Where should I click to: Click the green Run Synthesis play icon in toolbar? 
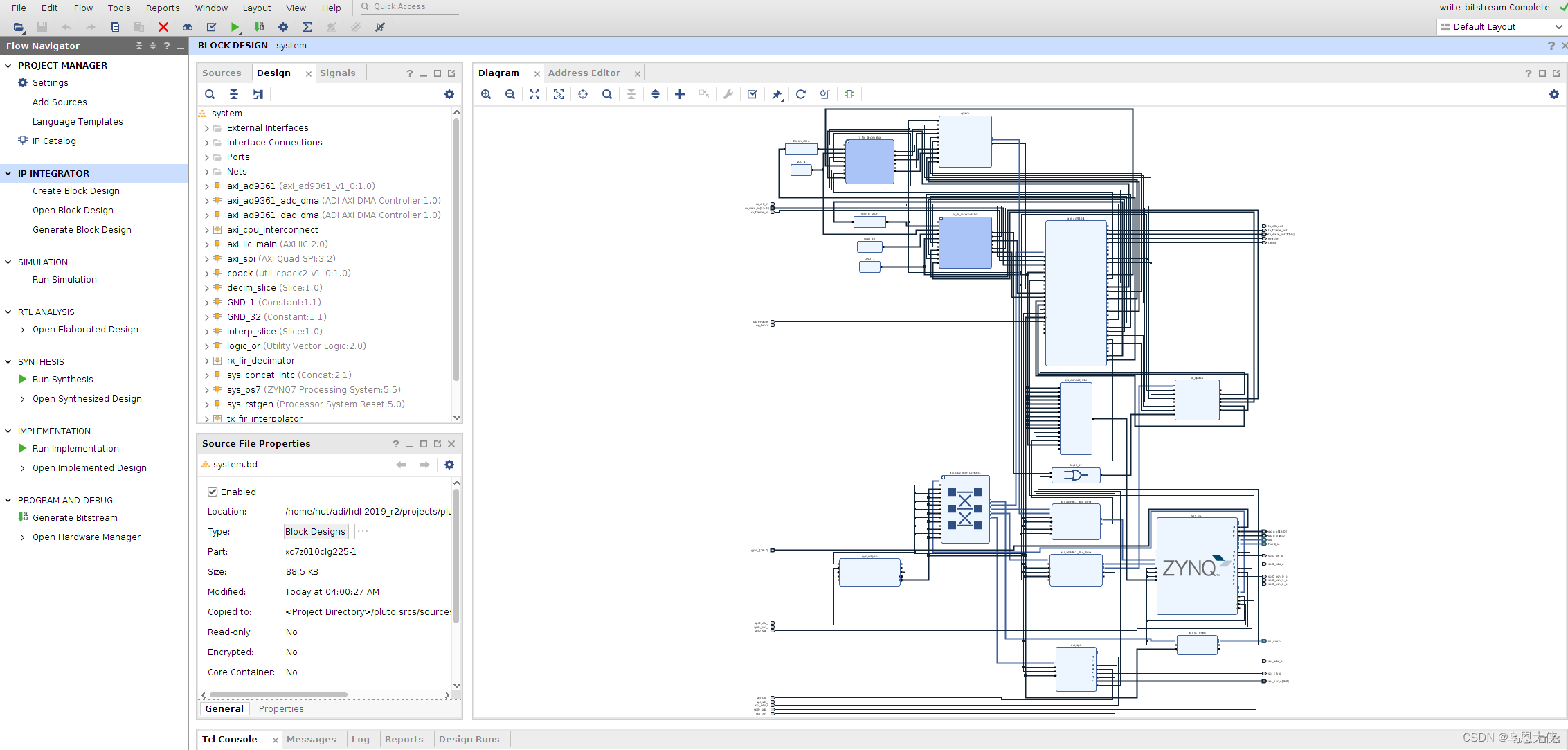[x=235, y=27]
